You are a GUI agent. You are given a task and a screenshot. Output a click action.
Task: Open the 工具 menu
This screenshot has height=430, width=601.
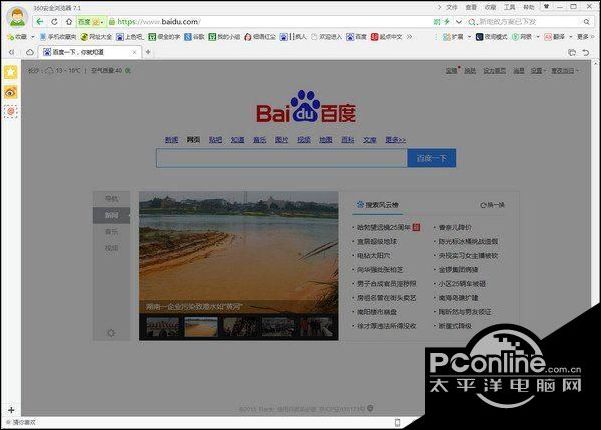pyautogui.click(x=509, y=7)
